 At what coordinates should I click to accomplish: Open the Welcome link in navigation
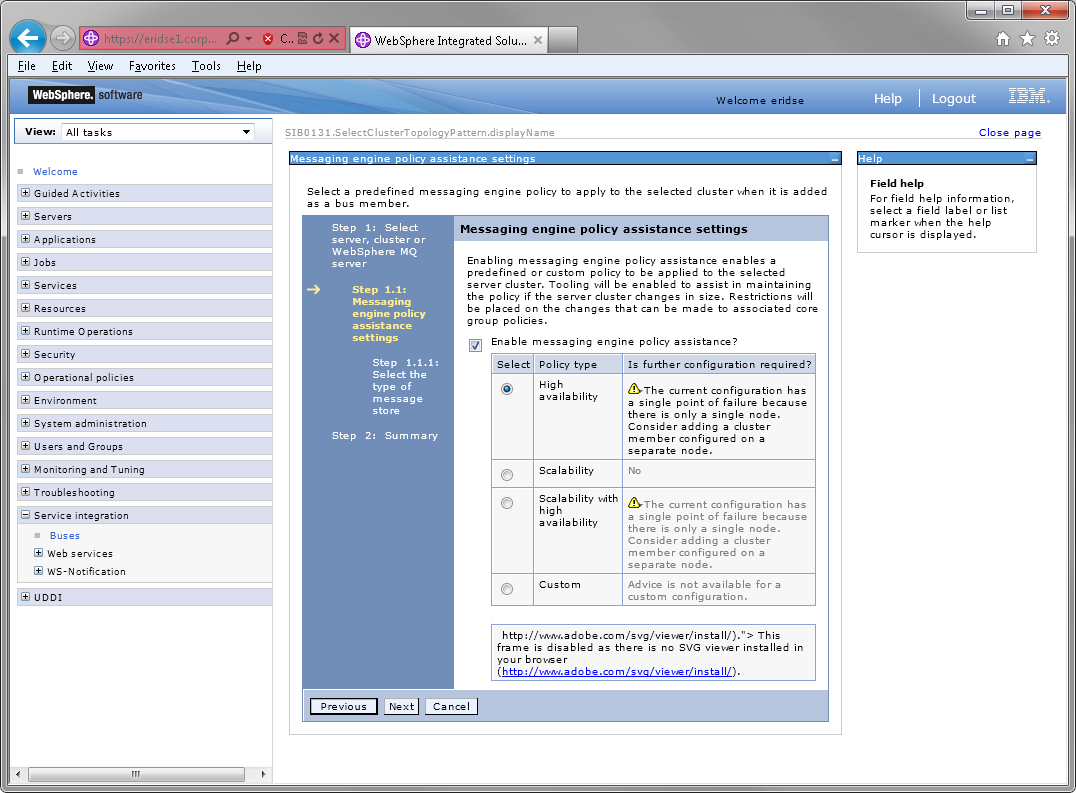pyautogui.click(x=55, y=171)
